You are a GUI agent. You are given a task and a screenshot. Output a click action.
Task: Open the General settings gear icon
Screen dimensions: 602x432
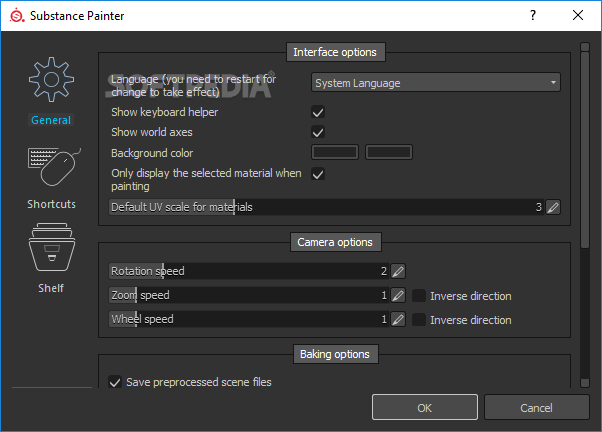[51, 79]
